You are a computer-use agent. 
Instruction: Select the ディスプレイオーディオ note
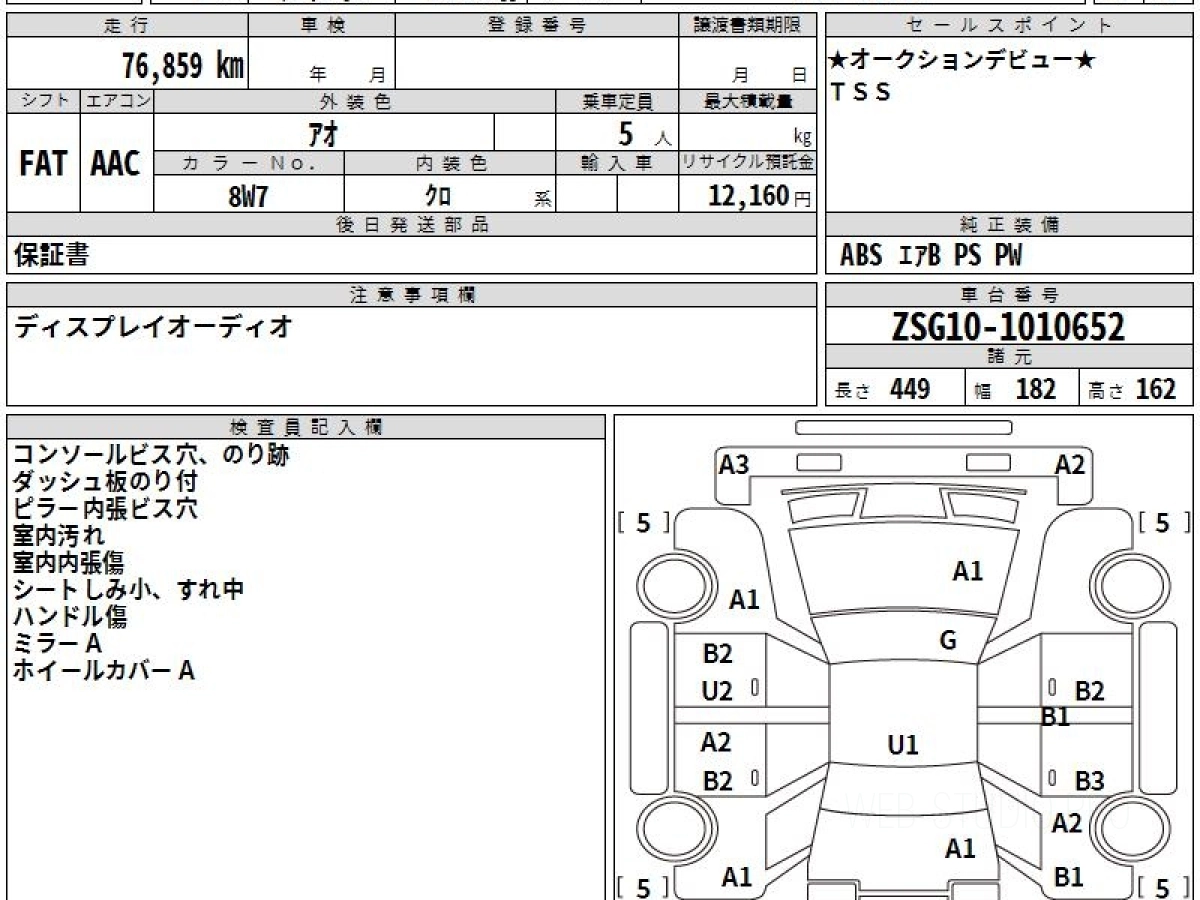153,325
